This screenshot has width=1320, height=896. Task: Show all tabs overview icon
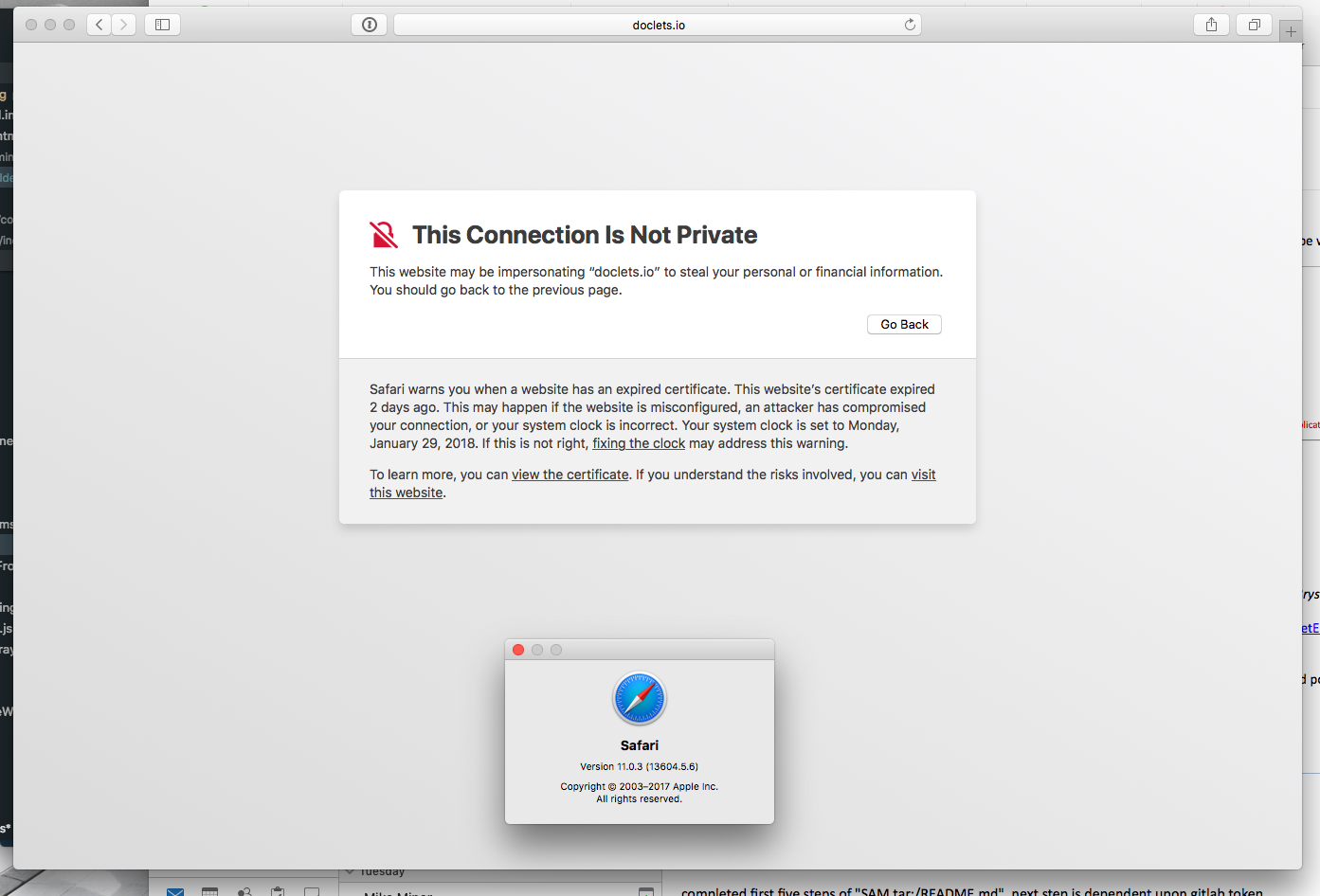[1254, 25]
